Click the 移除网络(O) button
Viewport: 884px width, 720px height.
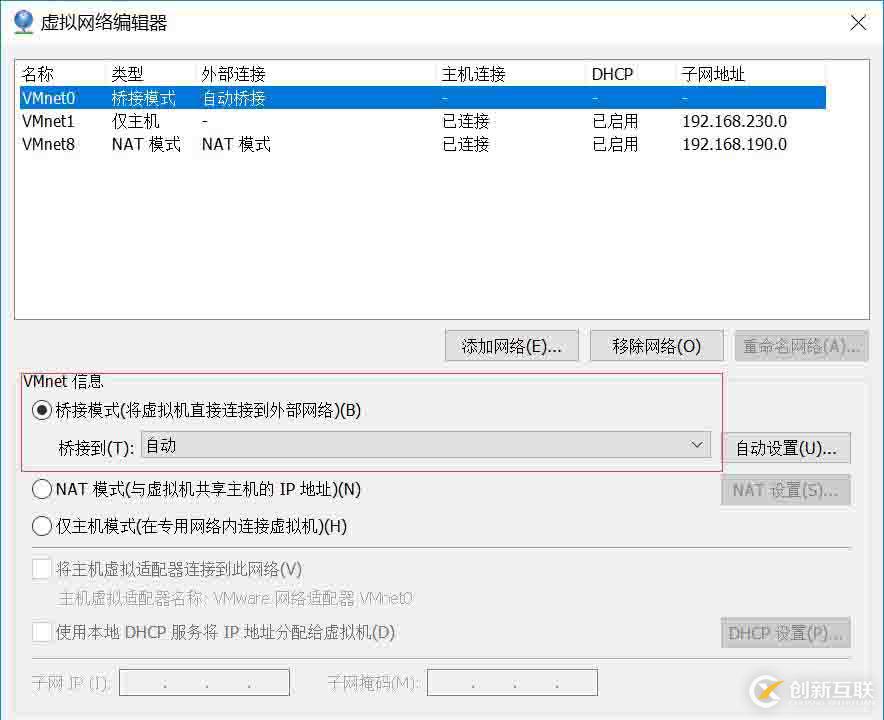[656, 345]
